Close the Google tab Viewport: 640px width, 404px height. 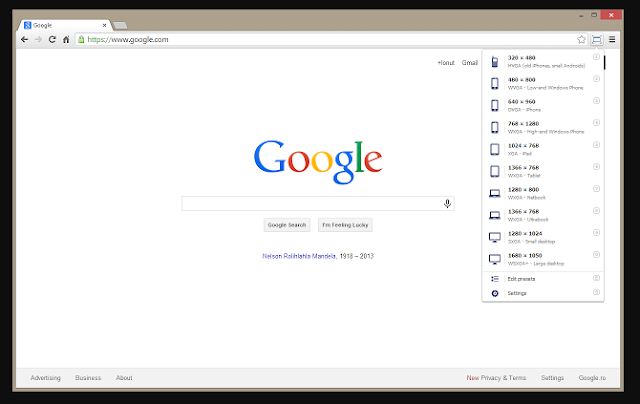tap(104, 25)
